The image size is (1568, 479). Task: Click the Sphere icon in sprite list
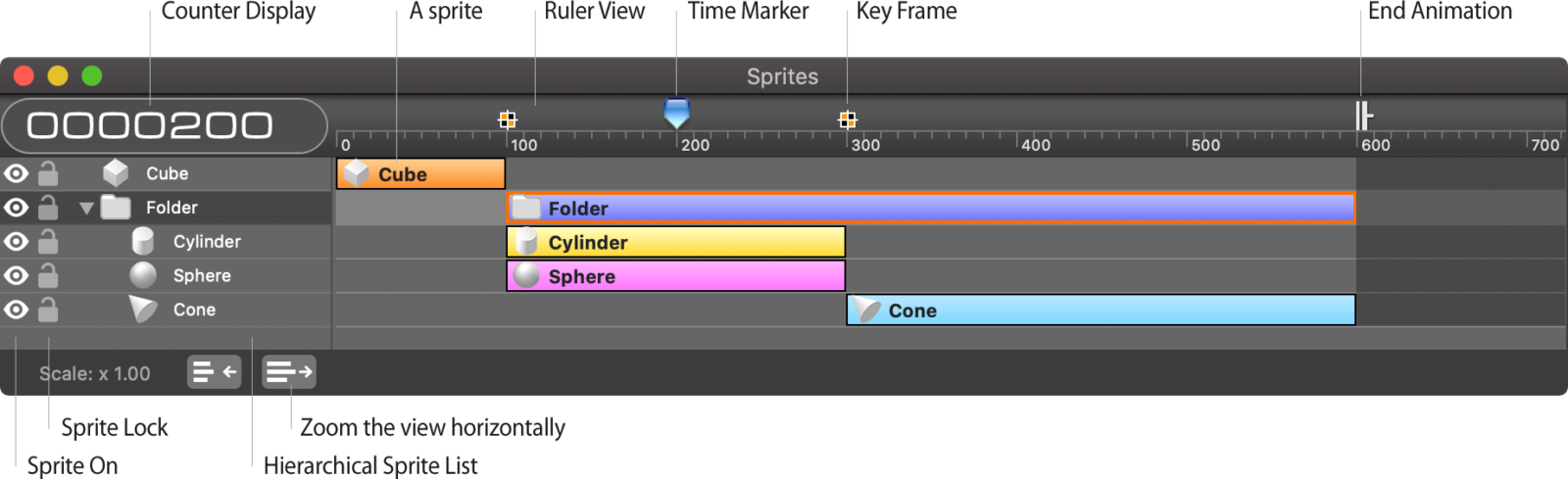[143, 275]
